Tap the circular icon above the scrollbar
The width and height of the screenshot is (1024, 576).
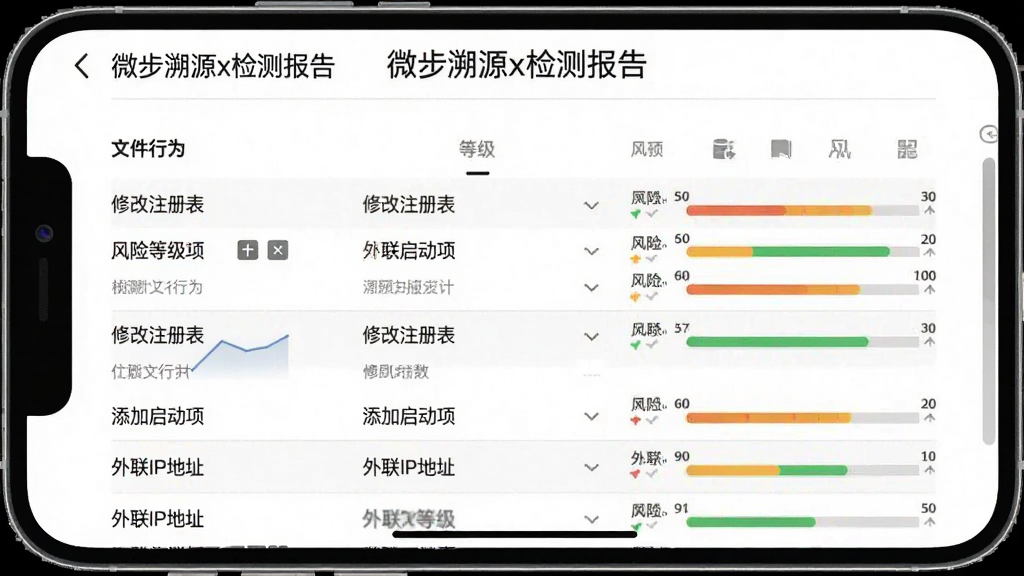[989, 134]
